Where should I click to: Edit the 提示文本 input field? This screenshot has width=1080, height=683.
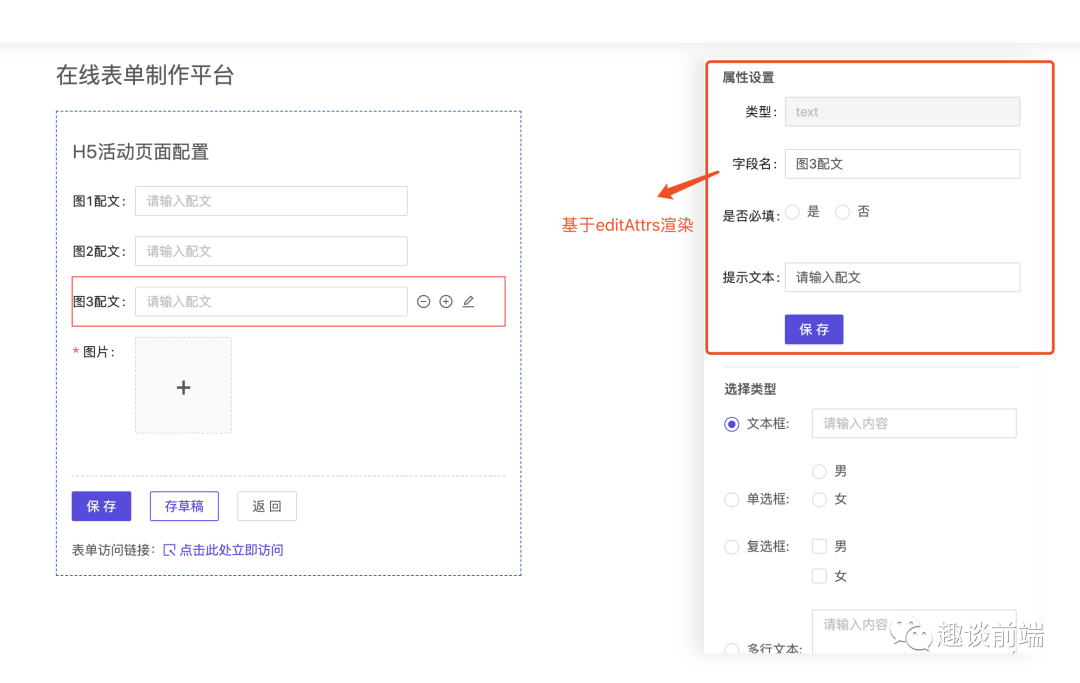click(x=902, y=277)
